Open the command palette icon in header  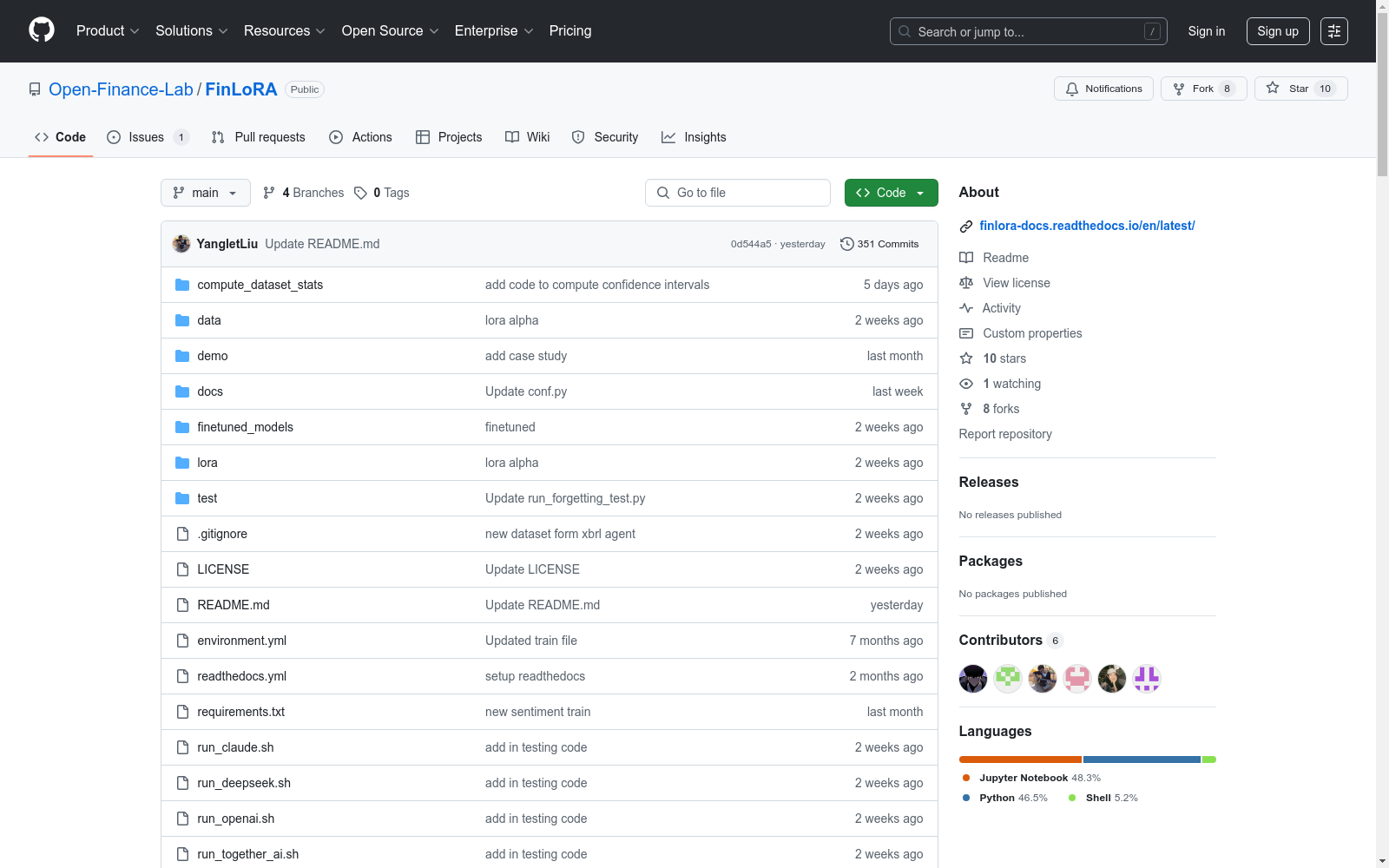(x=1334, y=31)
